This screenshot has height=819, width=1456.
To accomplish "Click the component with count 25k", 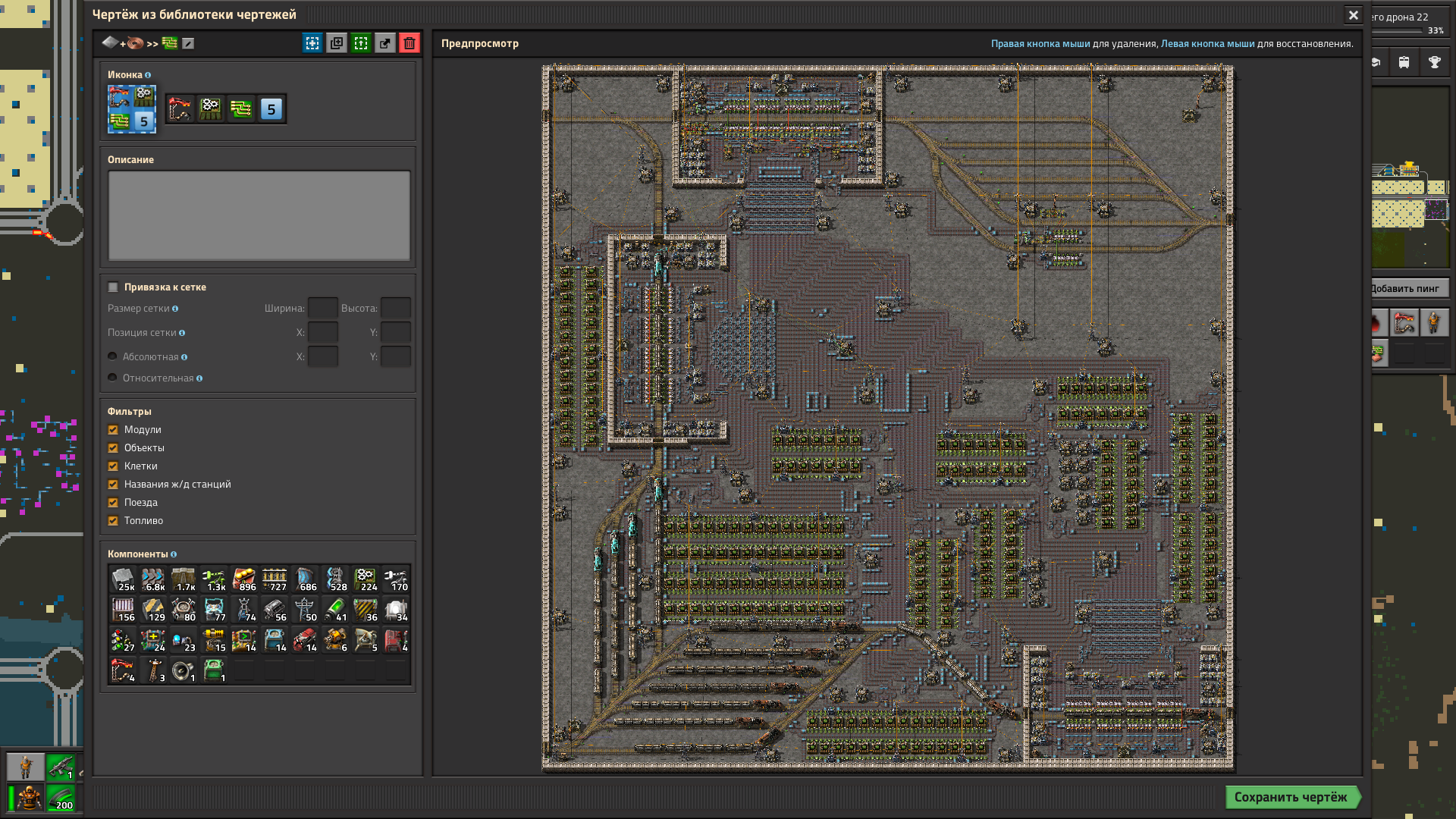I will coord(123,579).
